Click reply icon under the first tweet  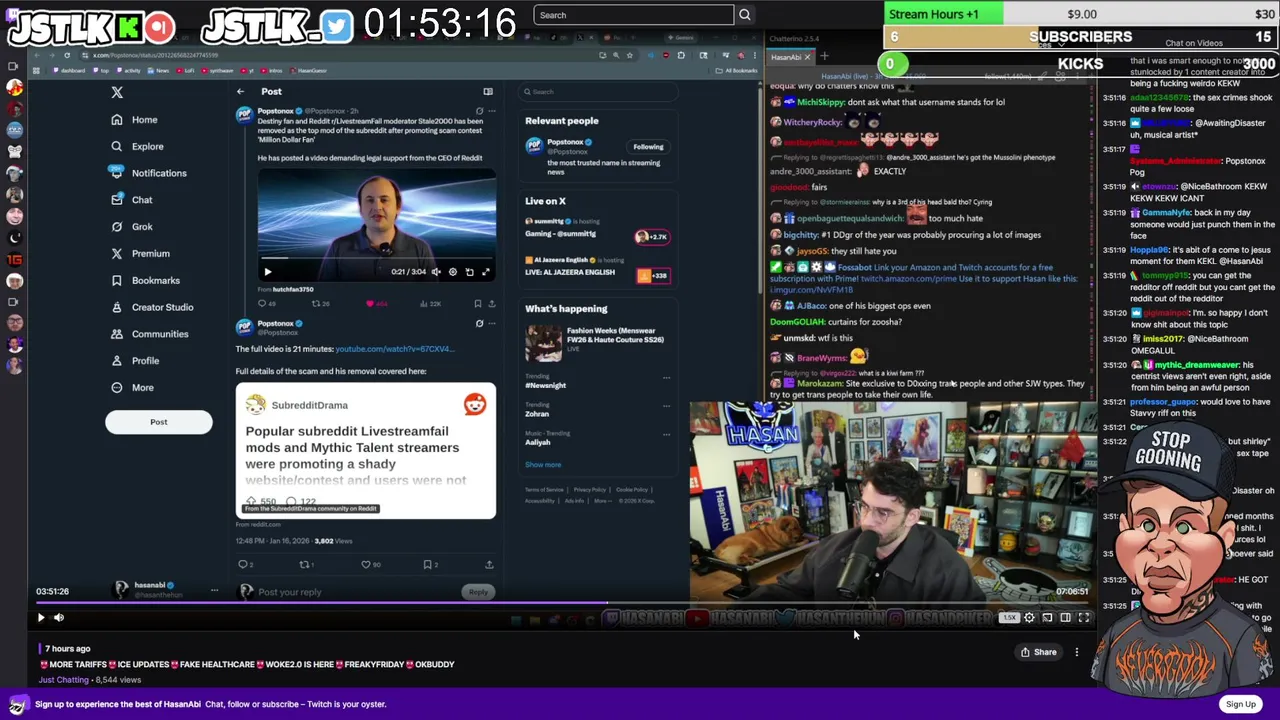point(264,304)
